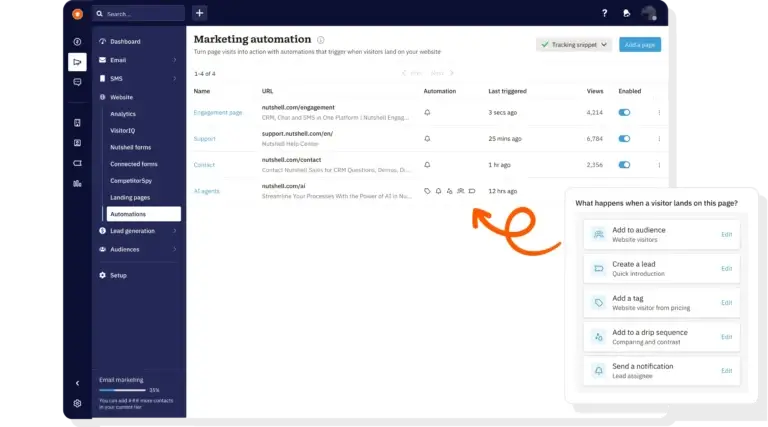Open the Support page link
The width and height of the screenshot is (768, 427).
(205, 139)
